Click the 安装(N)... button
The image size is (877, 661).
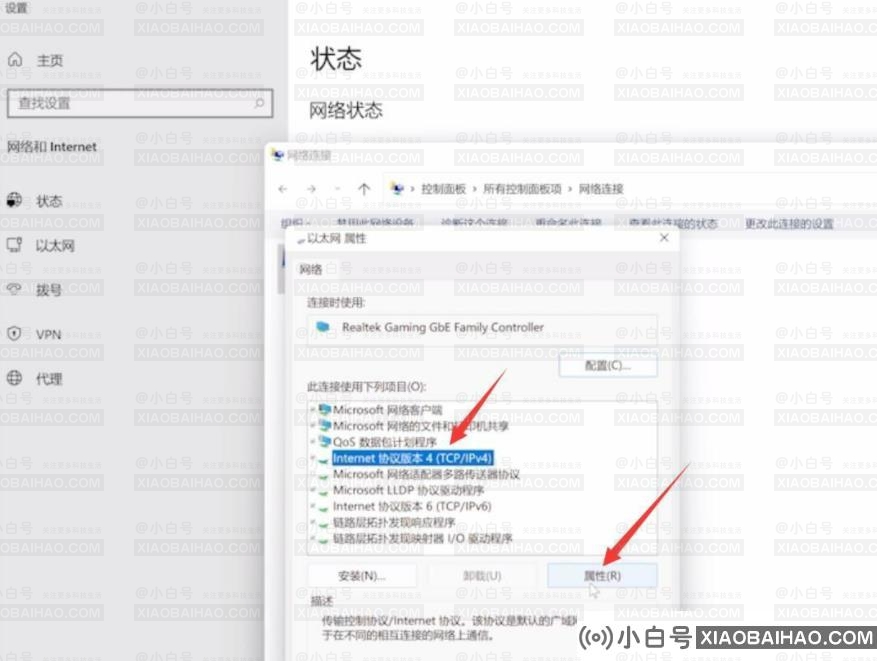click(x=362, y=575)
